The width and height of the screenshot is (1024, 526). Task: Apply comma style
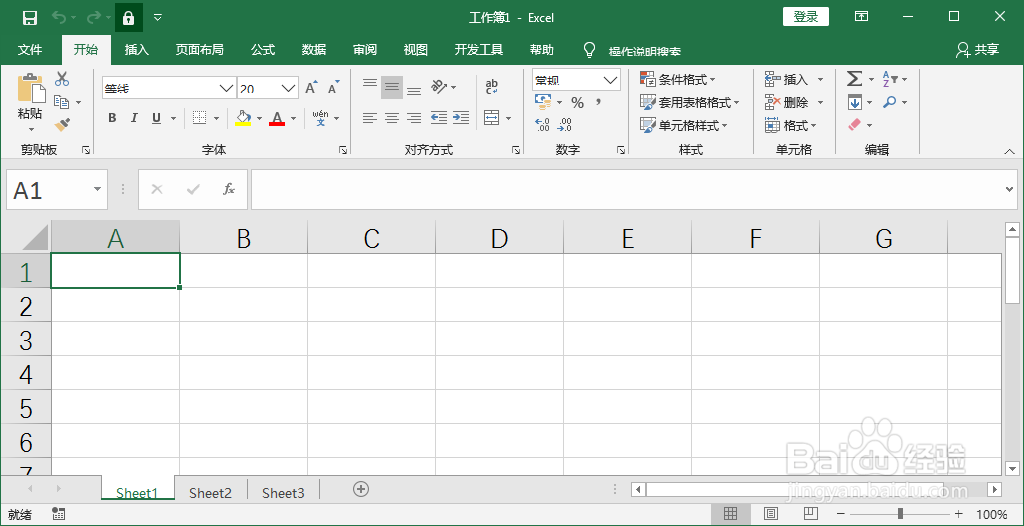tap(598, 103)
